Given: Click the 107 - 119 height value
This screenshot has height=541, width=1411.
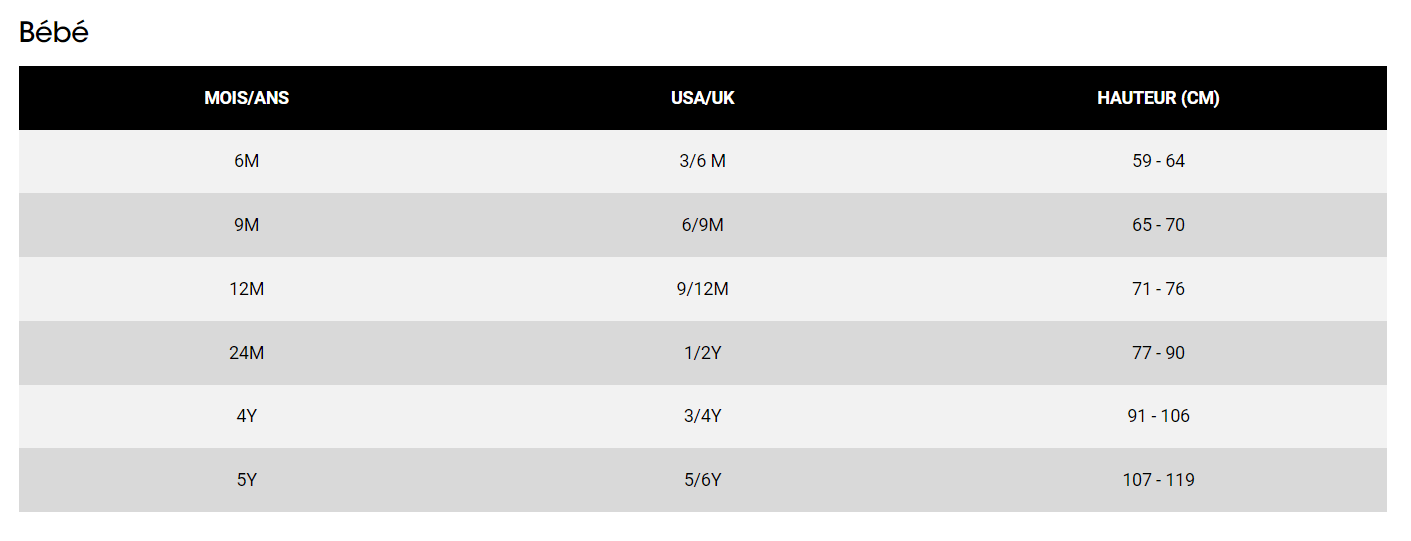Looking at the screenshot, I should coord(1158,480).
